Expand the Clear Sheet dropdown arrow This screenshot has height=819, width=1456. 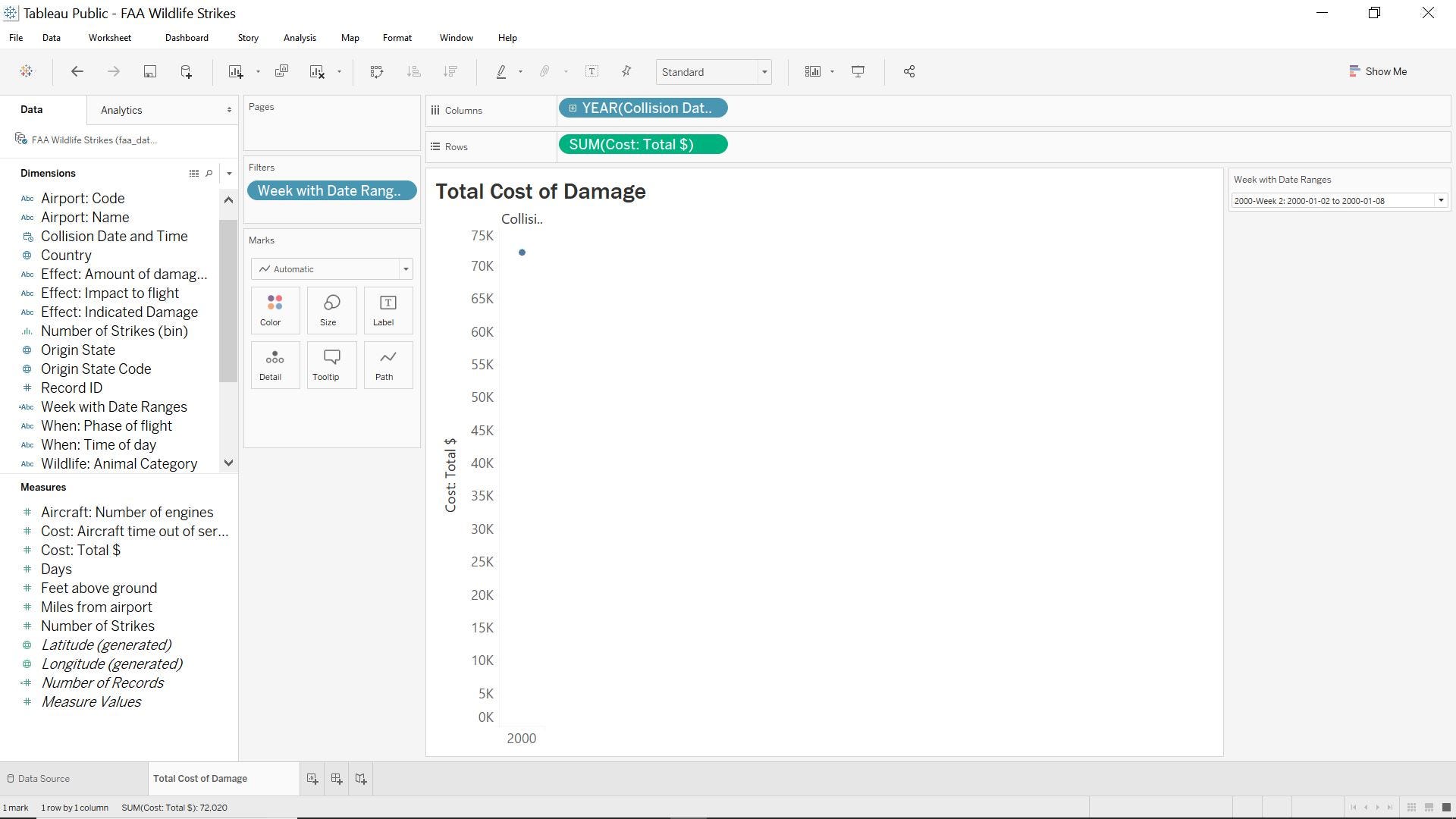pos(339,72)
